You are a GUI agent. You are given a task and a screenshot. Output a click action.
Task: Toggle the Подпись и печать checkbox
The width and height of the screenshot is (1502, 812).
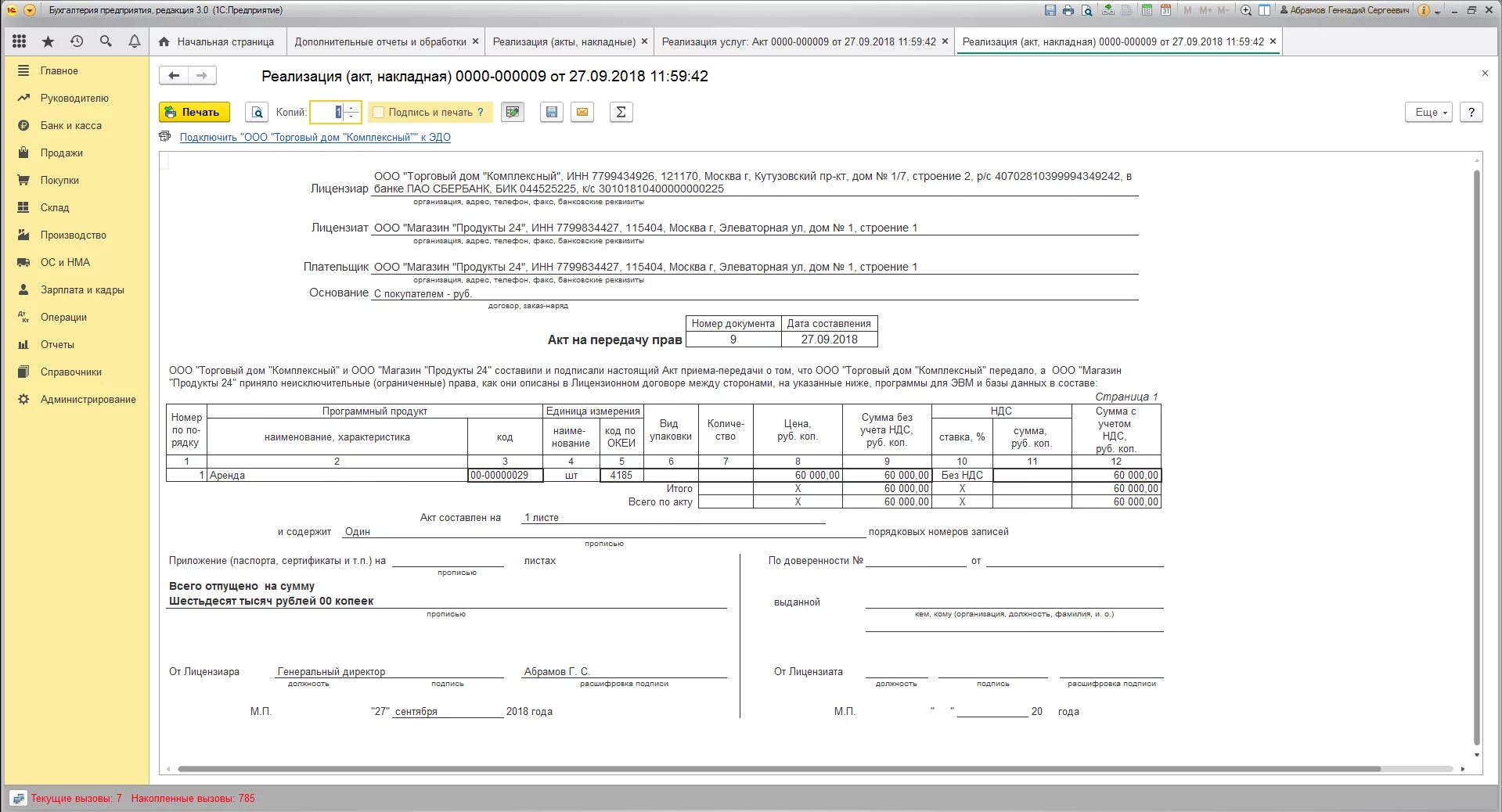[x=379, y=113]
